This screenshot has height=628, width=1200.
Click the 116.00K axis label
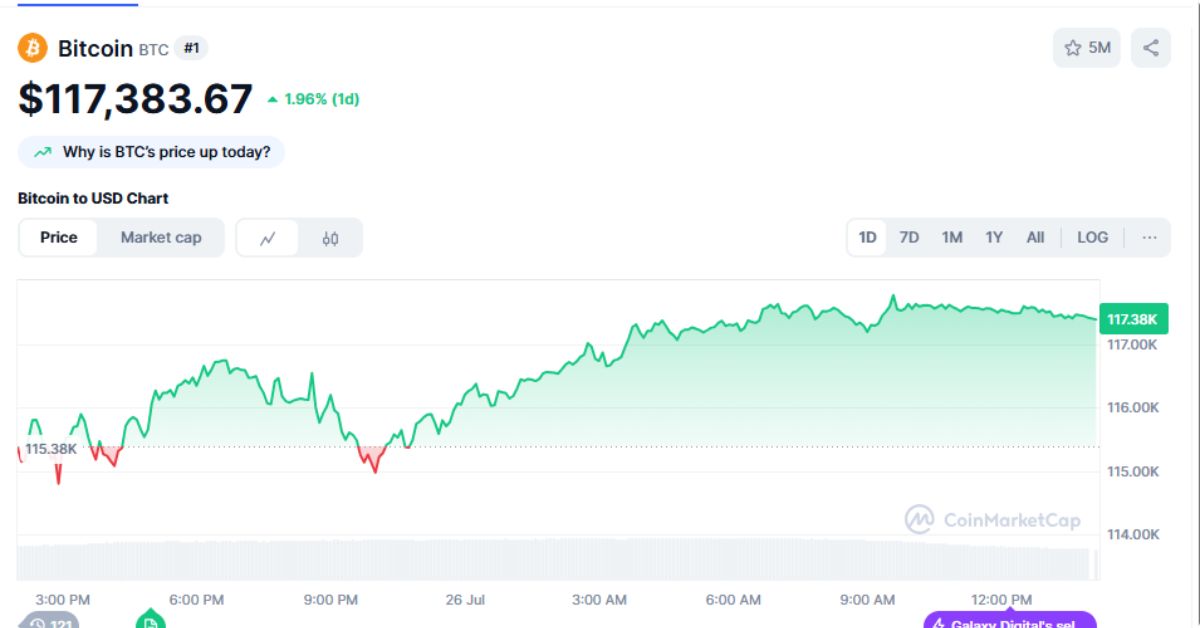click(x=1132, y=408)
